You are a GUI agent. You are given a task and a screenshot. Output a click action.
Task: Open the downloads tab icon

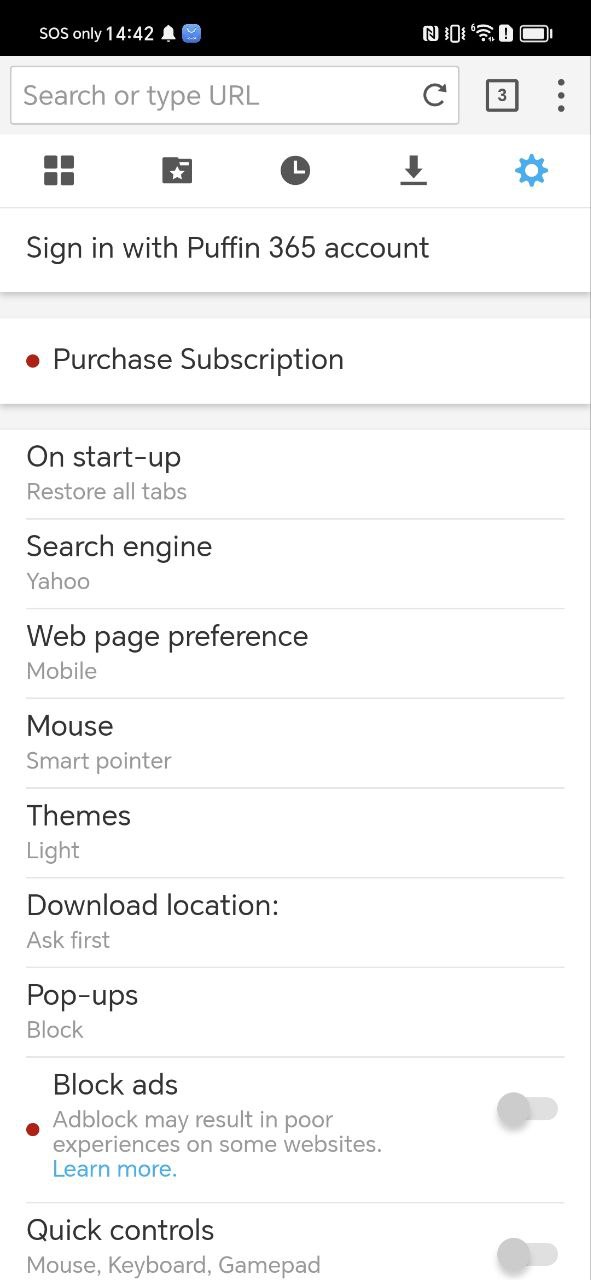click(413, 171)
